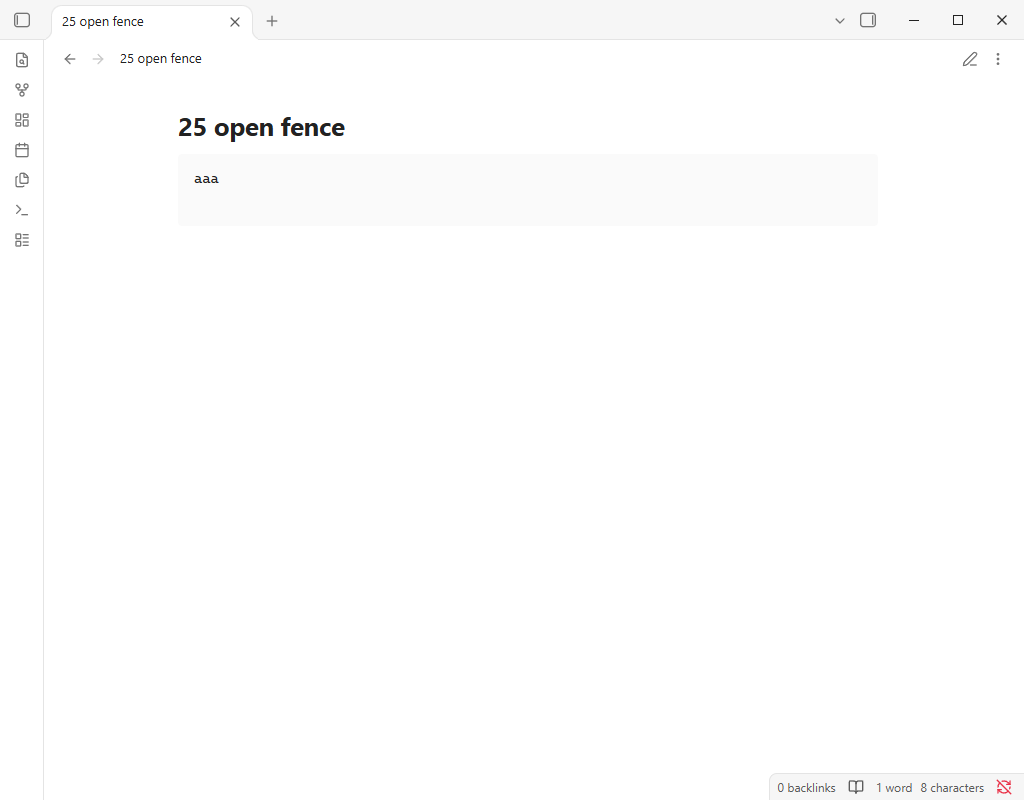Switch to editing view pencil icon
Viewport: 1024px width, 800px height.
tap(970, 59)
